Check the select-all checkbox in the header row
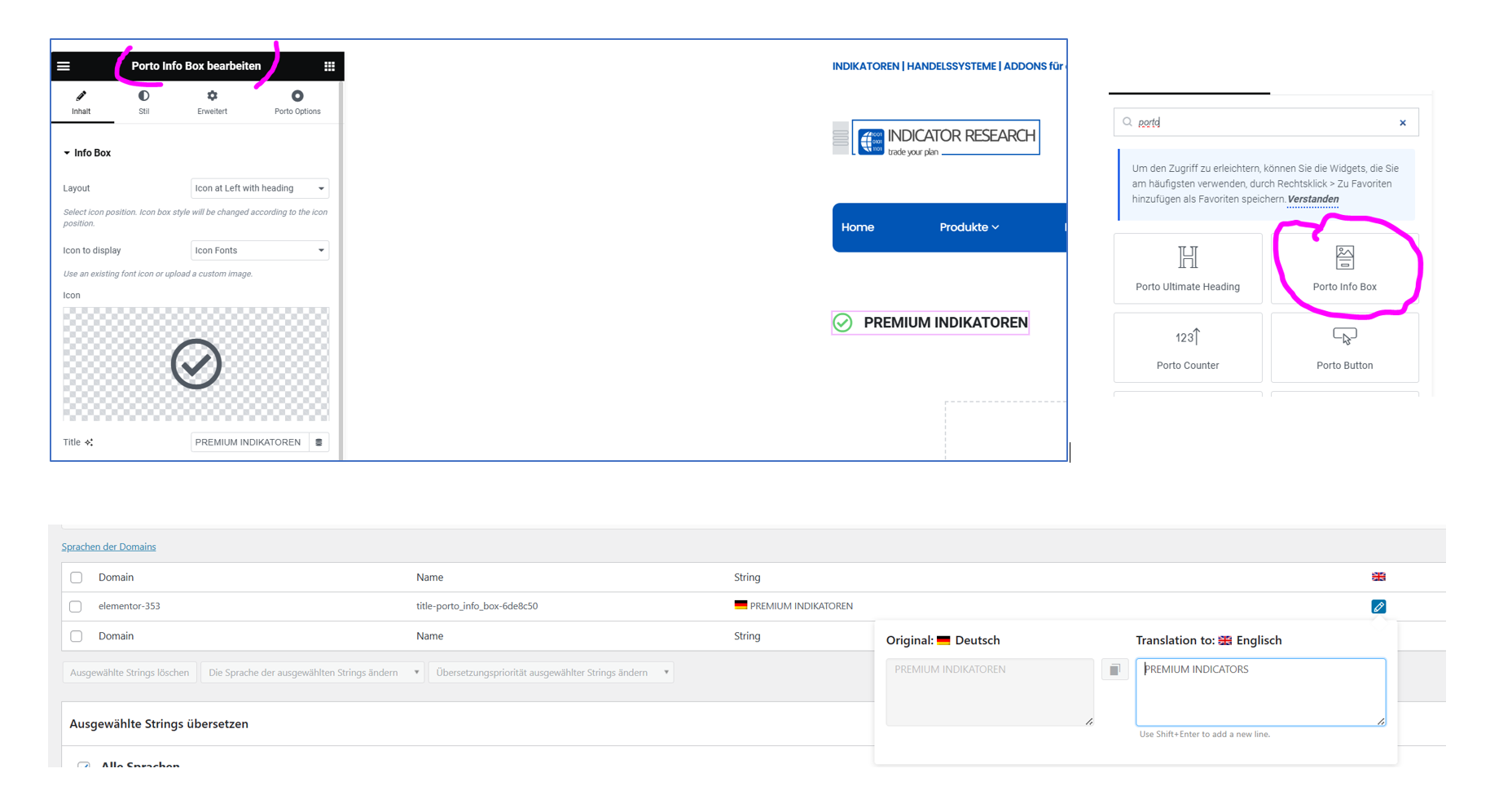 click(x=77, y=577)
